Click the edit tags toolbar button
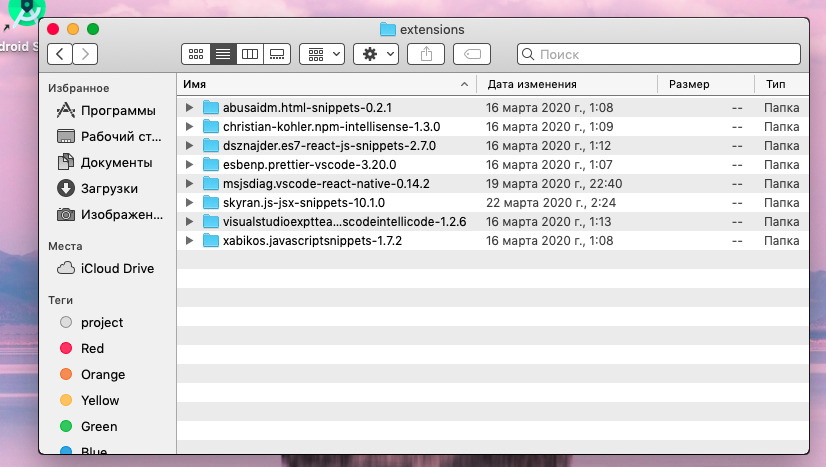Screen dimensions: 826x467 [472, 54]
